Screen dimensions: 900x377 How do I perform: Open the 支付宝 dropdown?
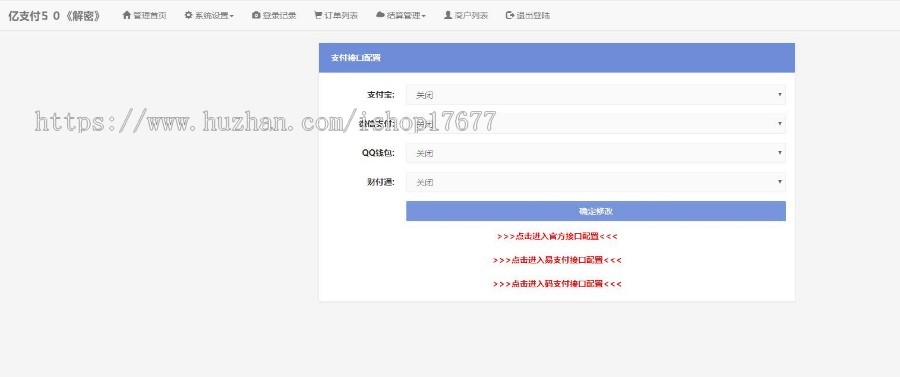(596, 95)
